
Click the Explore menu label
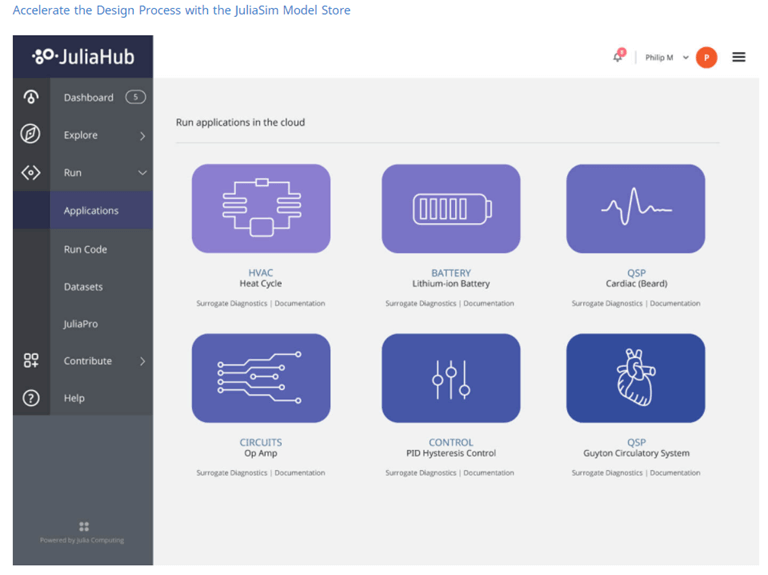tap(80, 135)
